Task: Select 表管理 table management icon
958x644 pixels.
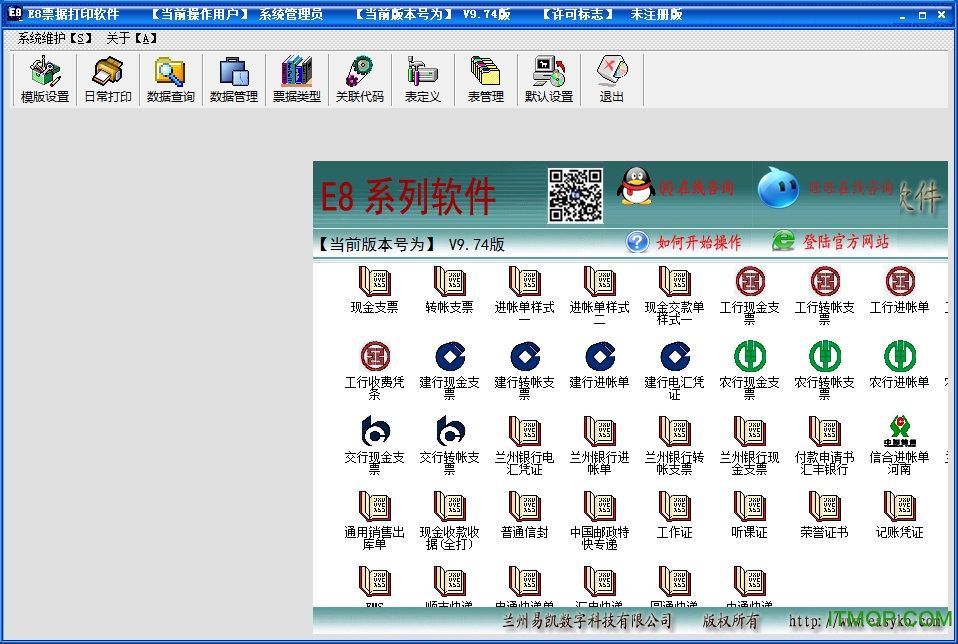Action: click(485, 80)
